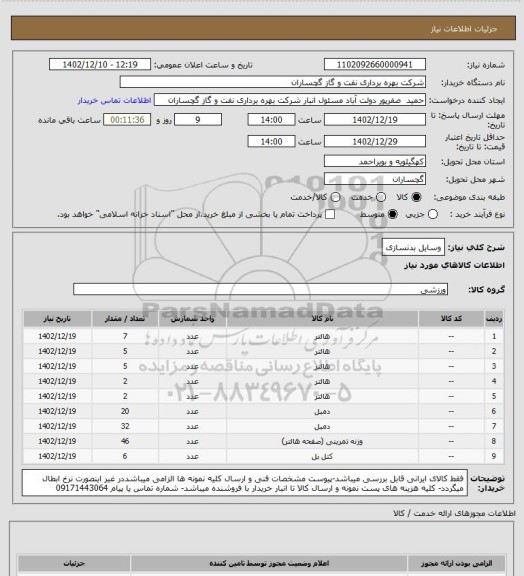Click وزنه تمرینی (صفحه هالتر) item name
Image resolution: width=524 pixels, height=576 pixels.
coord(322,441)
